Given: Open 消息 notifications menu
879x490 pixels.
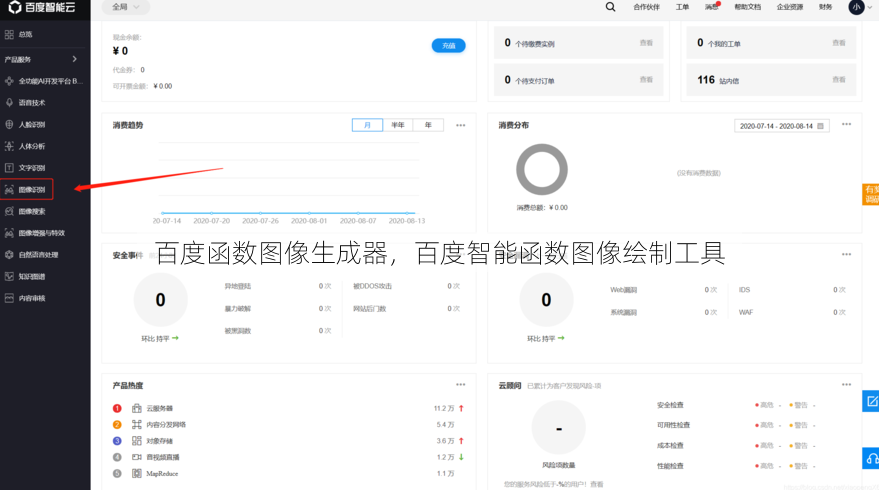Looking at the screenshot, I should (711, 7).
